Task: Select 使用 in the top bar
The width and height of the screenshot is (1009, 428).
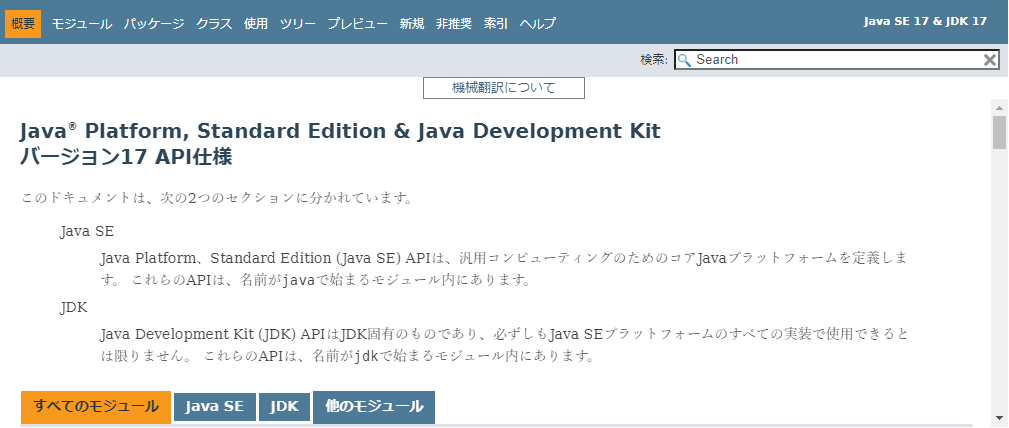Action: [x=256, y=24]
